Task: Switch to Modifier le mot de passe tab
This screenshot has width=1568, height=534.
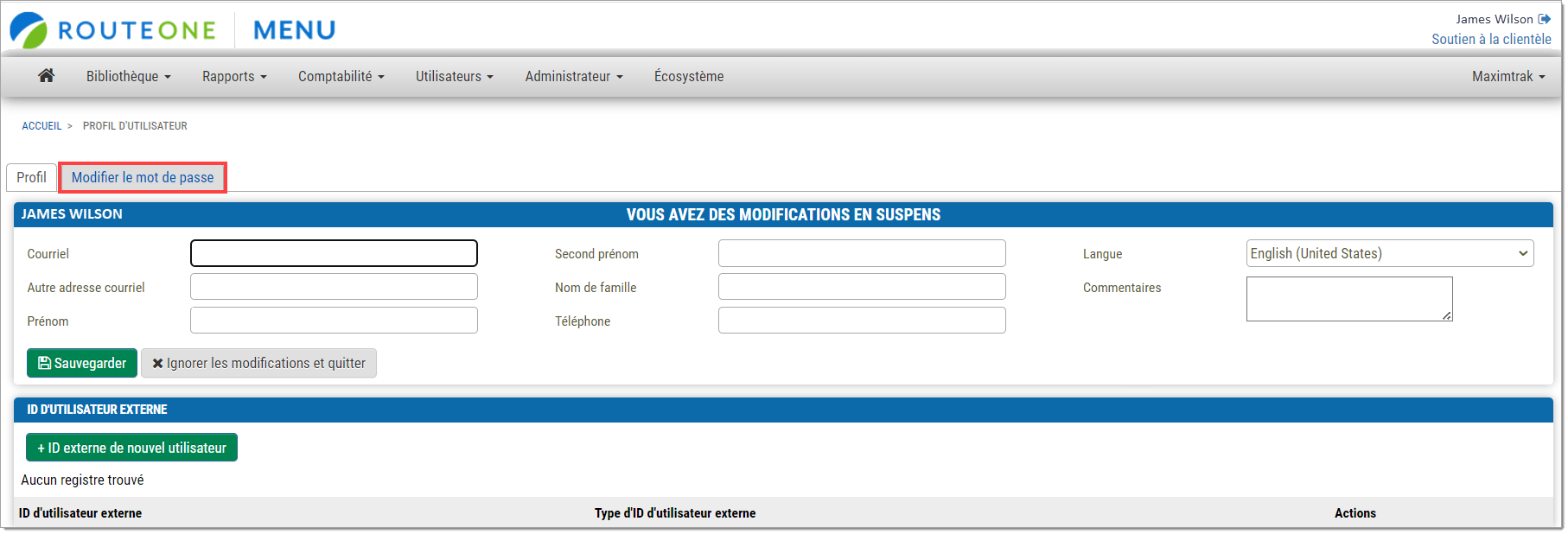Action: click(x=143, y=177)
